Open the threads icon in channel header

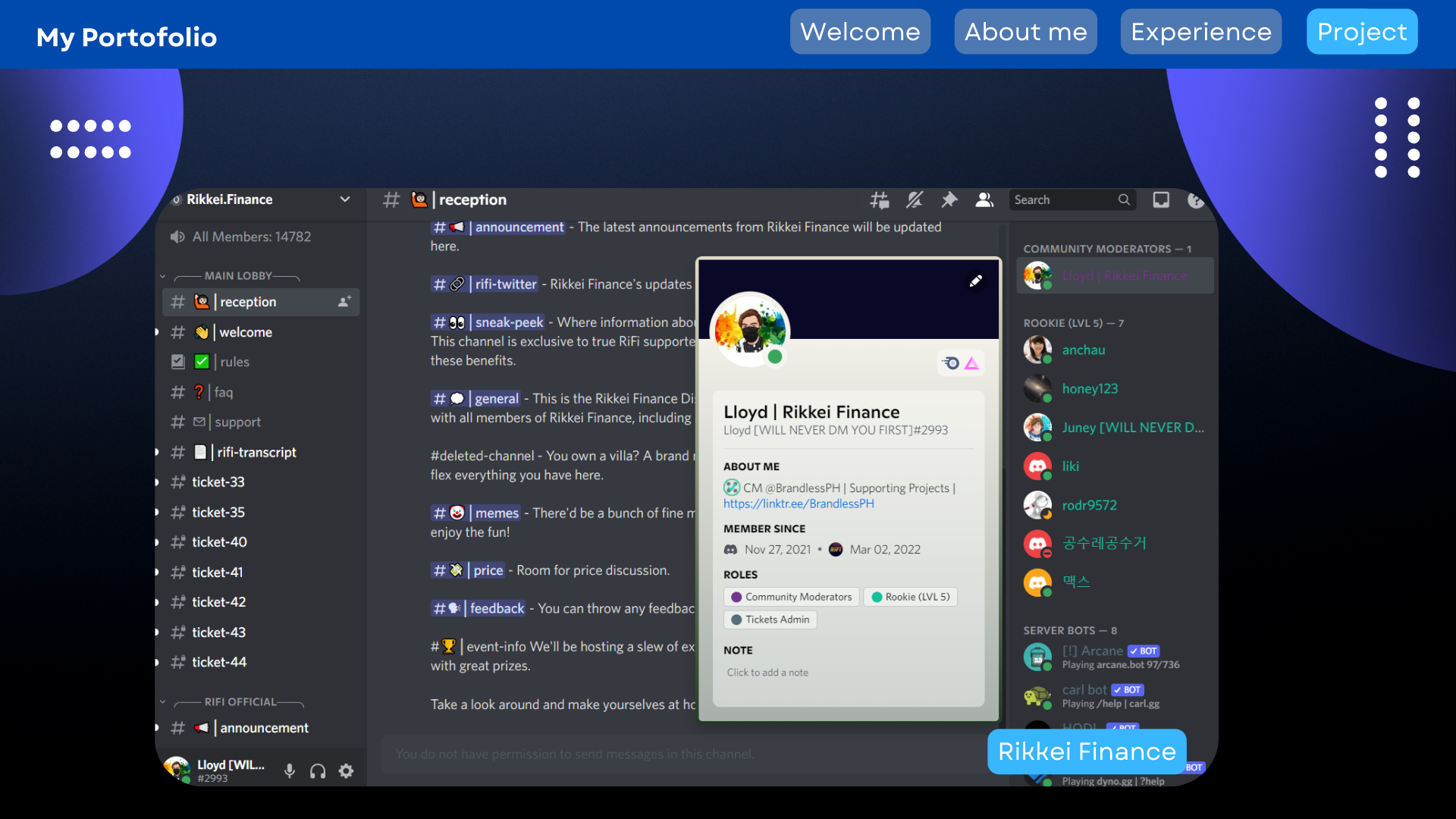click(x=879, y=199)
